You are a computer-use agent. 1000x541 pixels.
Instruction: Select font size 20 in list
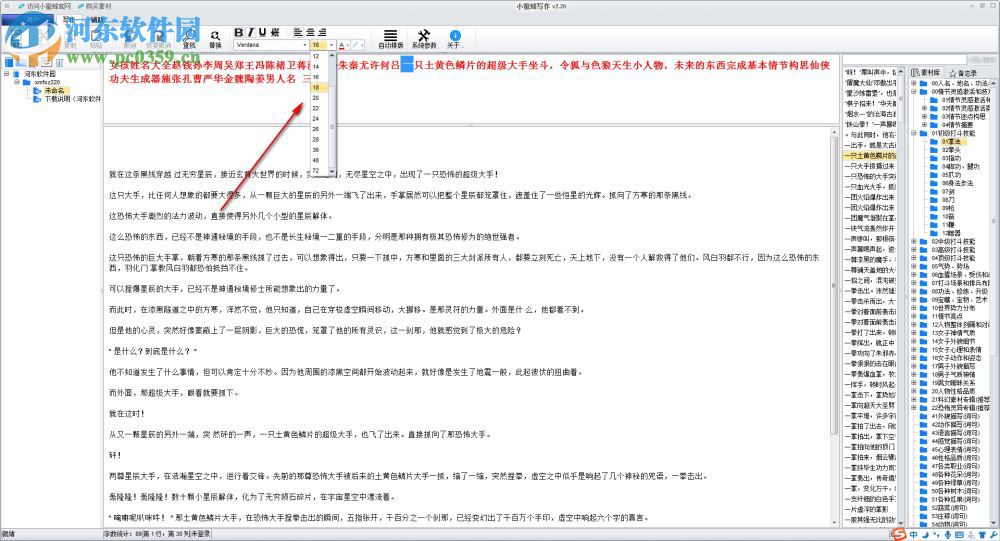point(319,98)
